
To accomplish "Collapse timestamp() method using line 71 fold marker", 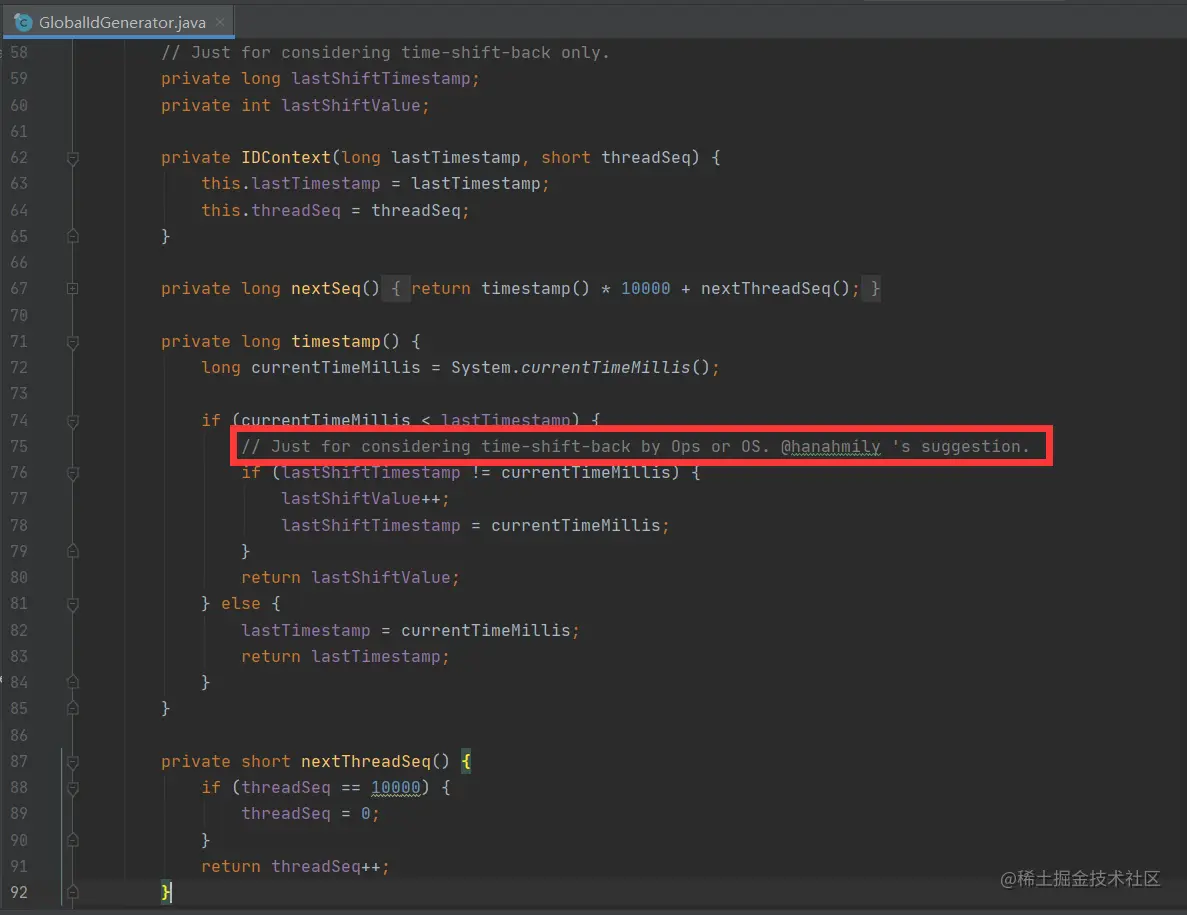I will click(73, 342).
